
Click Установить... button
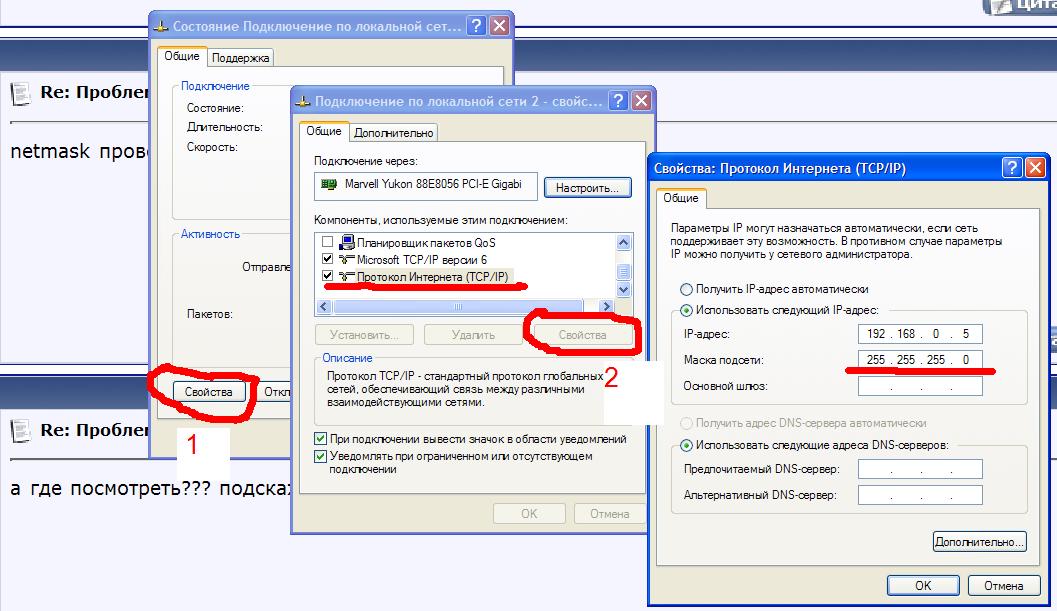(x=364, y=334)
